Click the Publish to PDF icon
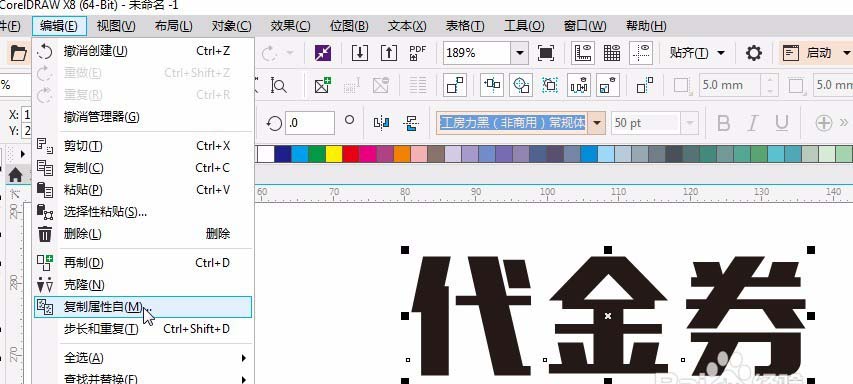 418,53
